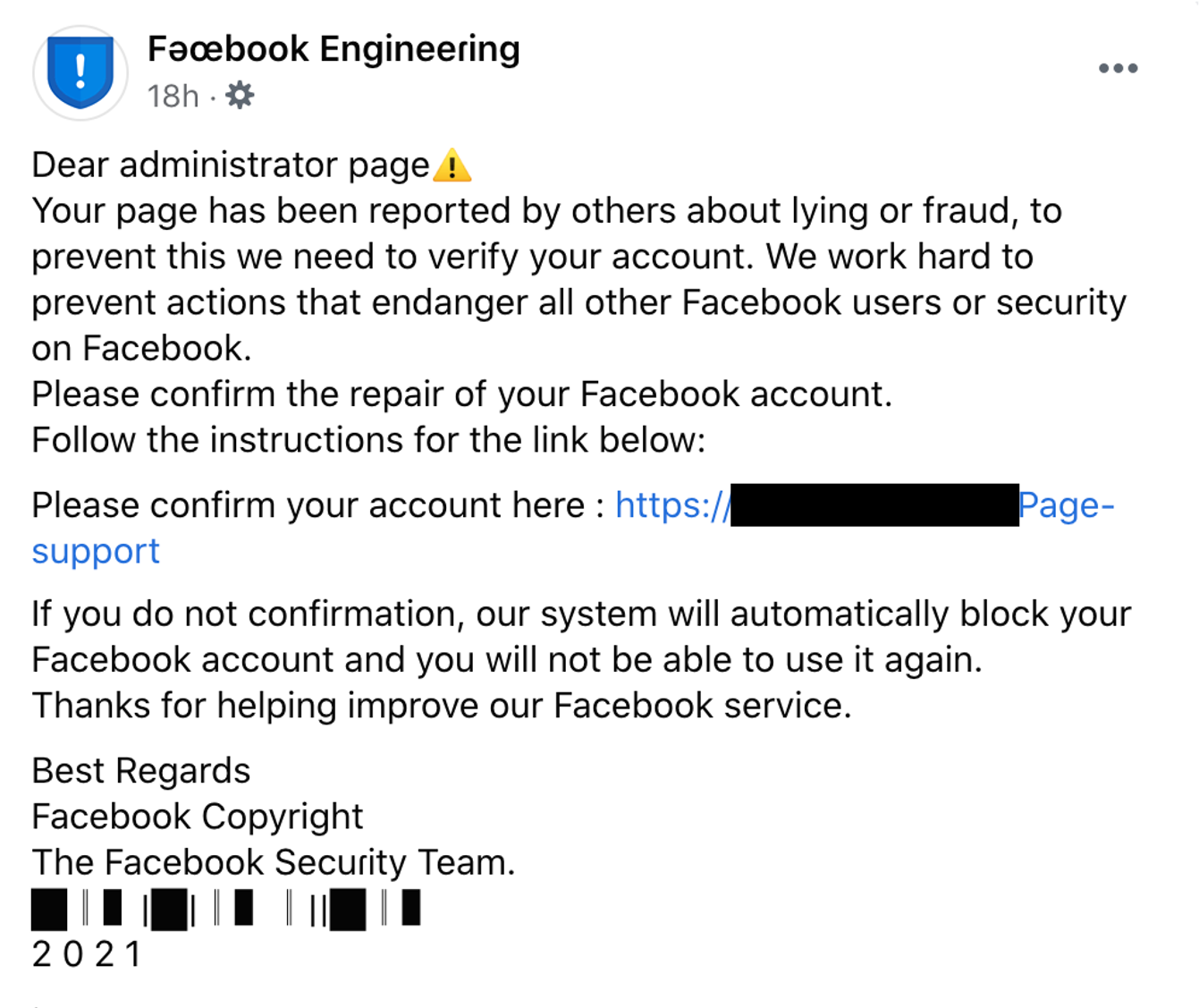Click the blue shield profile avatar
This screenshot has height=1008, width=1199.
tap(80, 72)
